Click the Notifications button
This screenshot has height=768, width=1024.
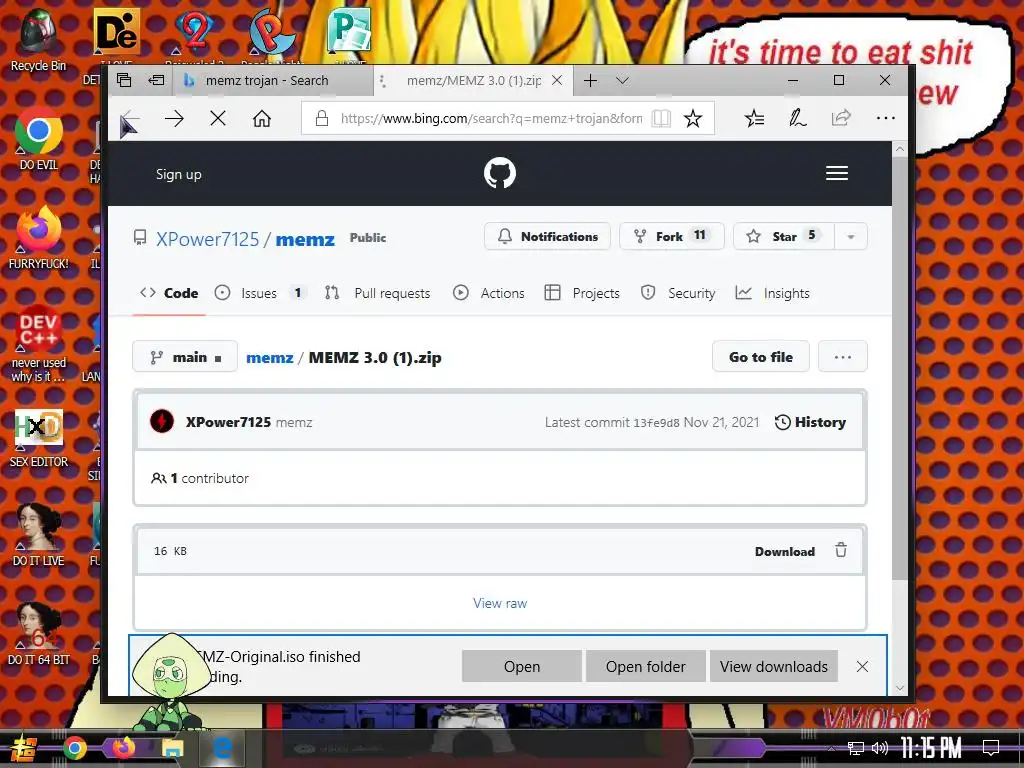(547, 236)
